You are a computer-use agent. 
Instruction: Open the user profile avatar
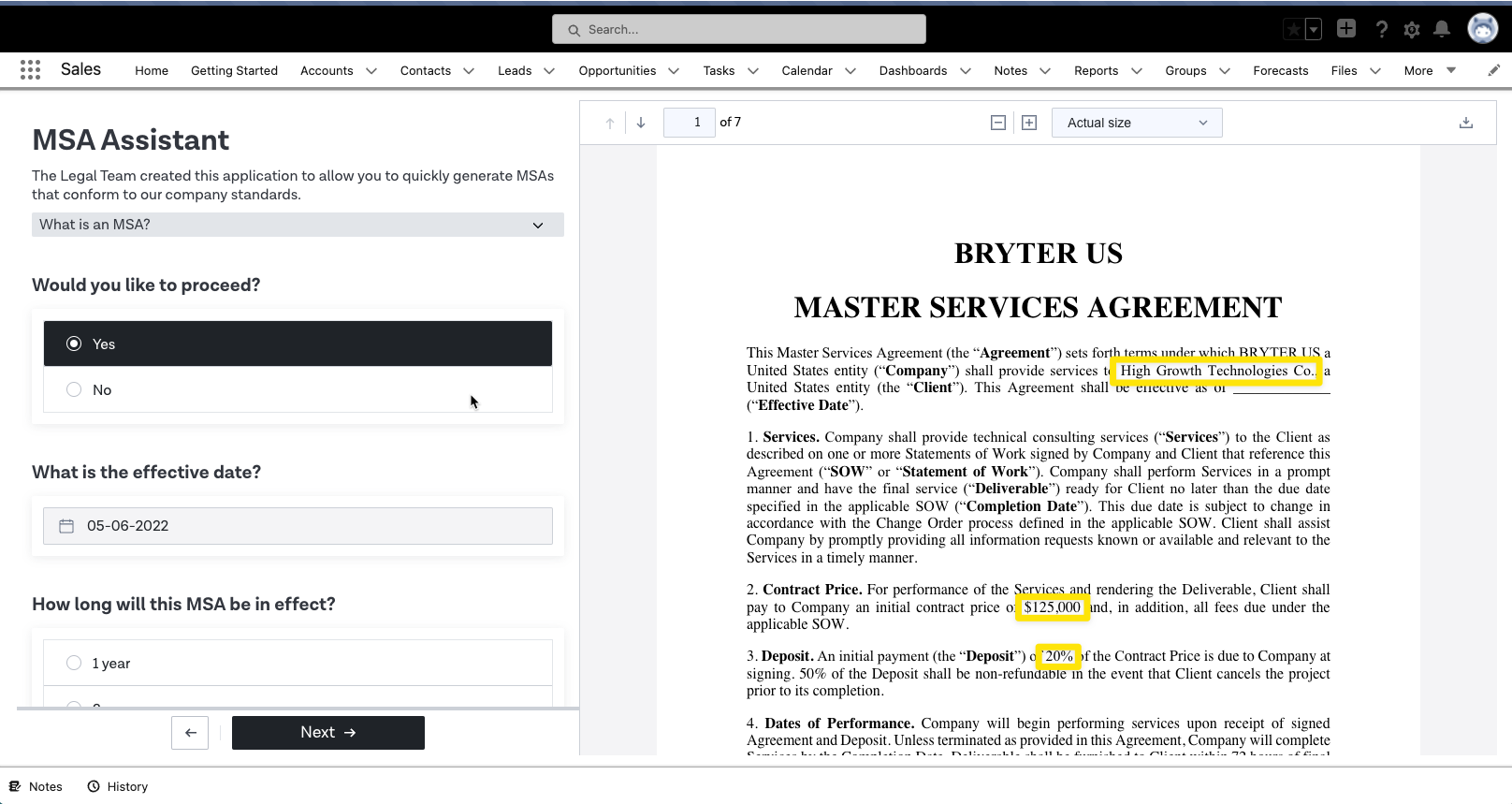tap(1483, 29)
